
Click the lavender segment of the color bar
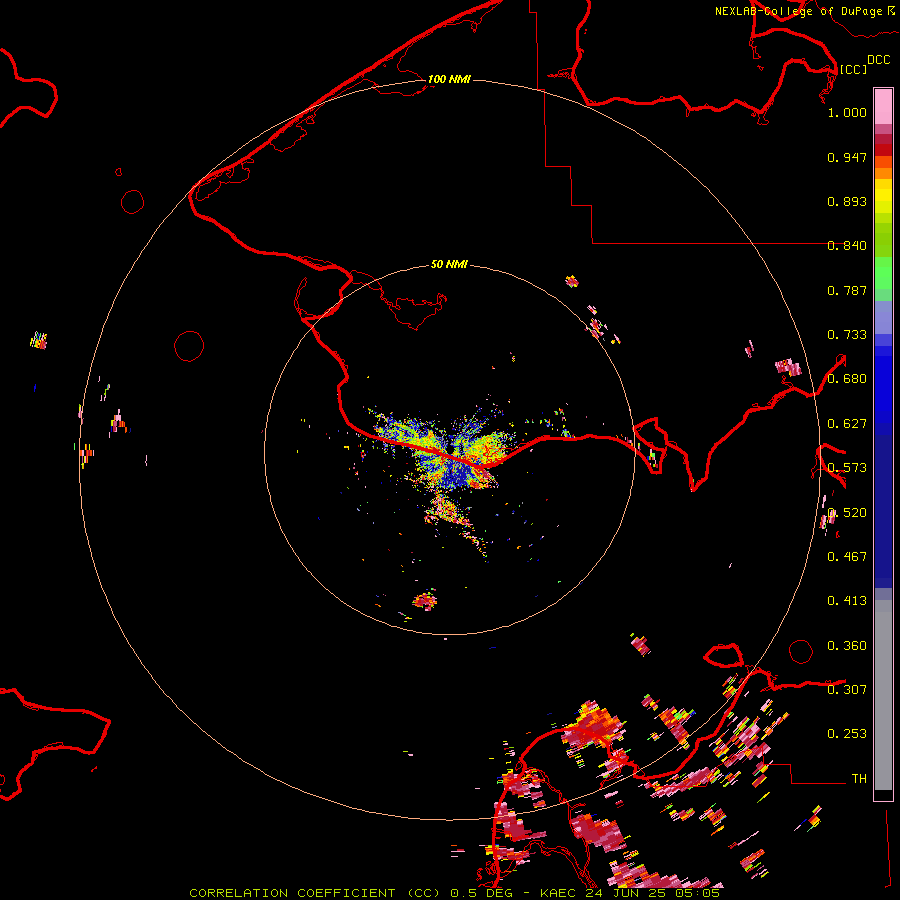(883, 317)
